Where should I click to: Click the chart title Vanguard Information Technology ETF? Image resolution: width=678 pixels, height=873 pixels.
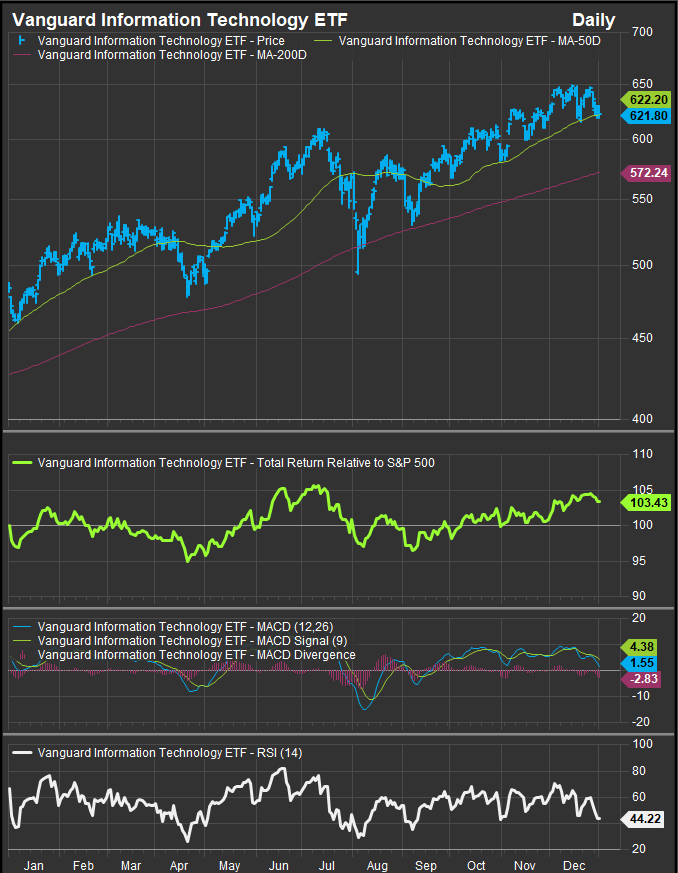click(x=180, y=20)
